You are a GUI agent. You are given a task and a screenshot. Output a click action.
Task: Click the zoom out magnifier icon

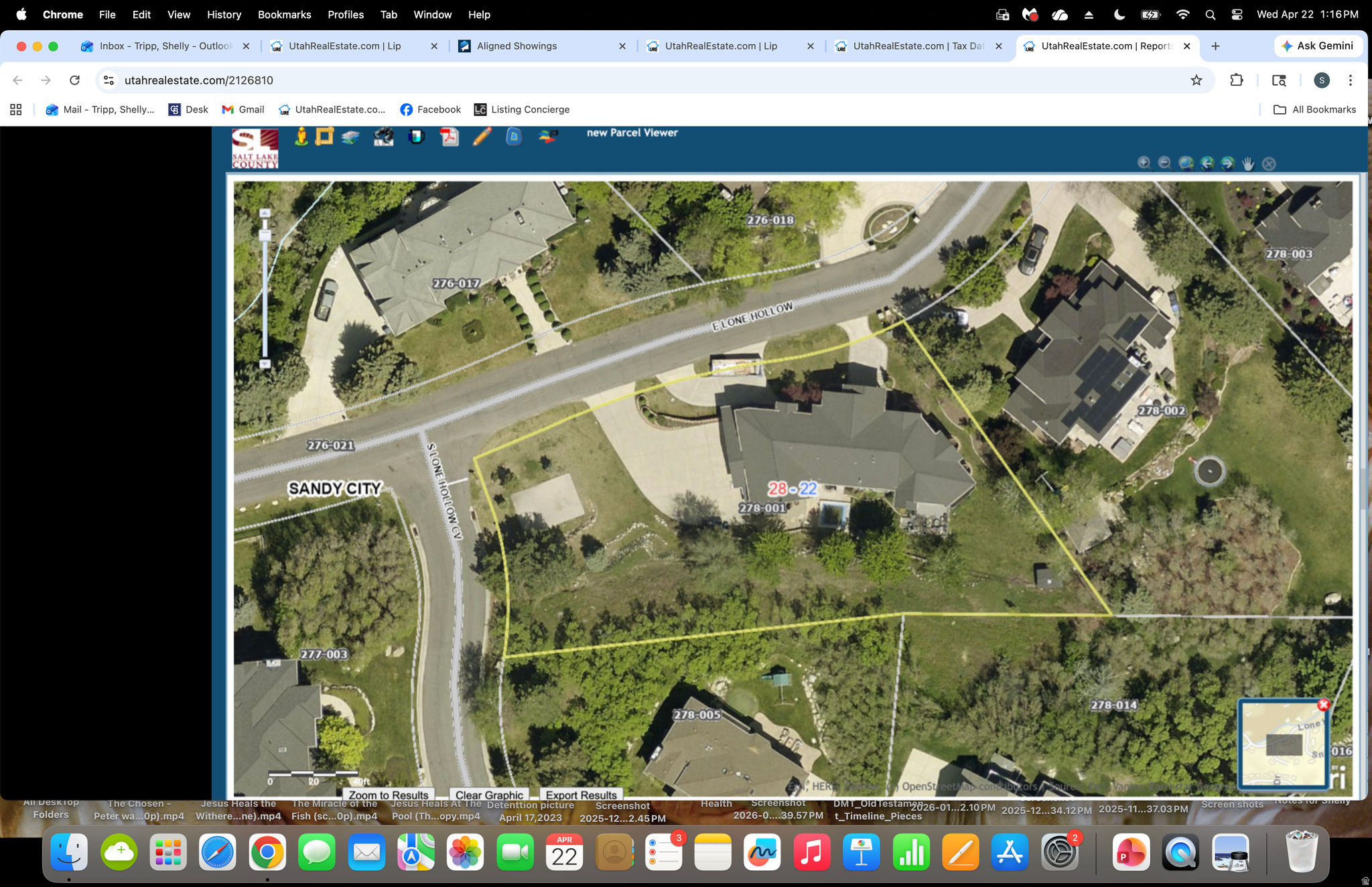pyautogui.click(x=1164, y=163)
